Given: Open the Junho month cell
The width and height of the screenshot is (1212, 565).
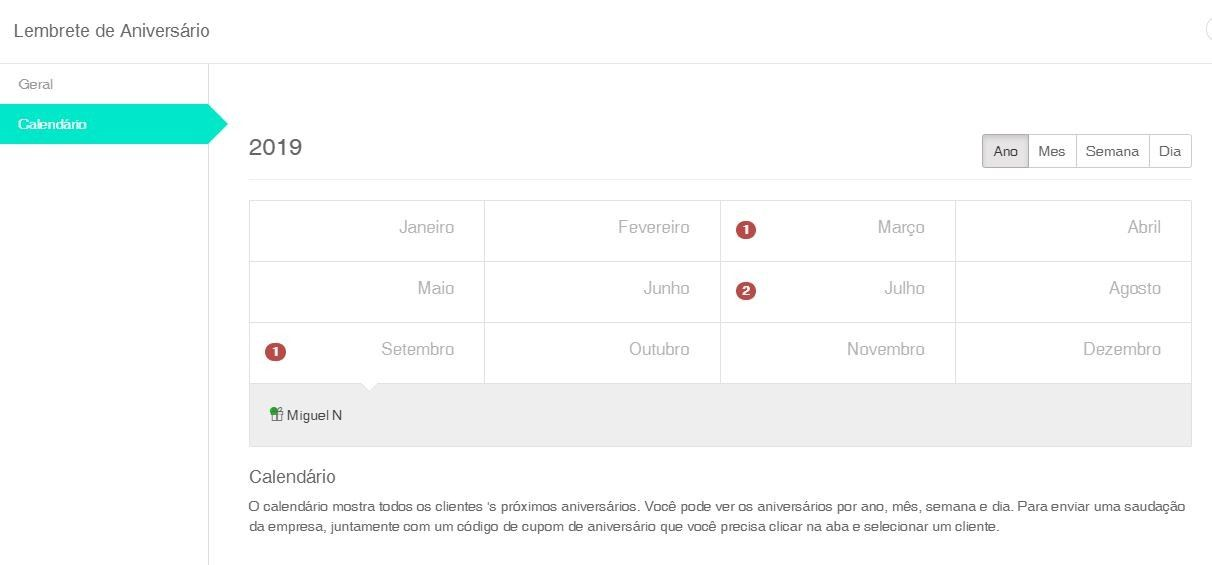Looking at the screenshot, I should [x=602, y=292].
